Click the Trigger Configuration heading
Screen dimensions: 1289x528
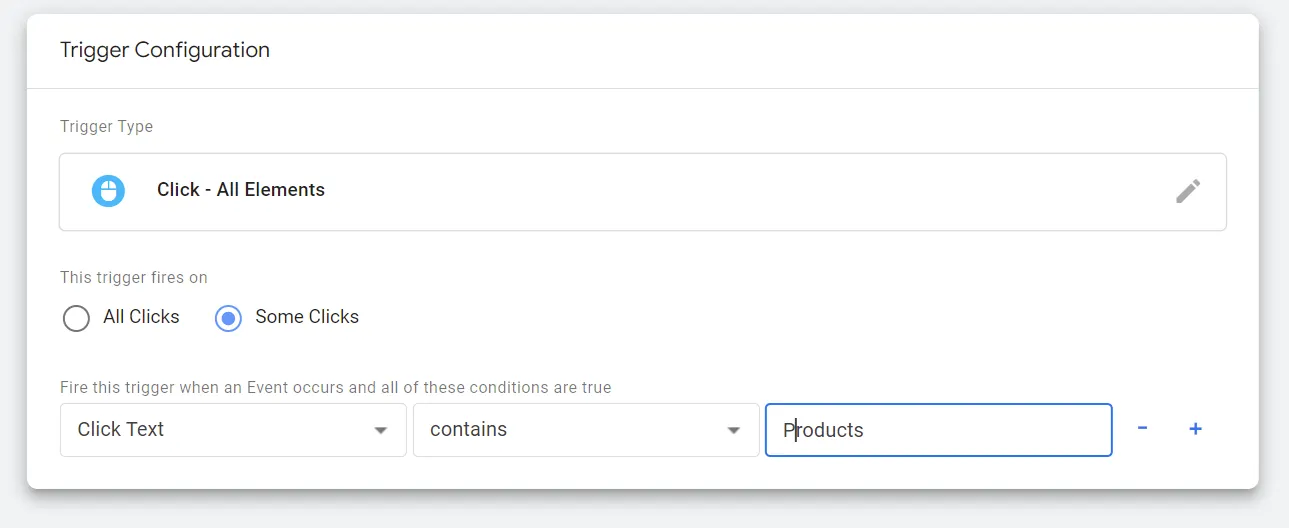point(165,50)
